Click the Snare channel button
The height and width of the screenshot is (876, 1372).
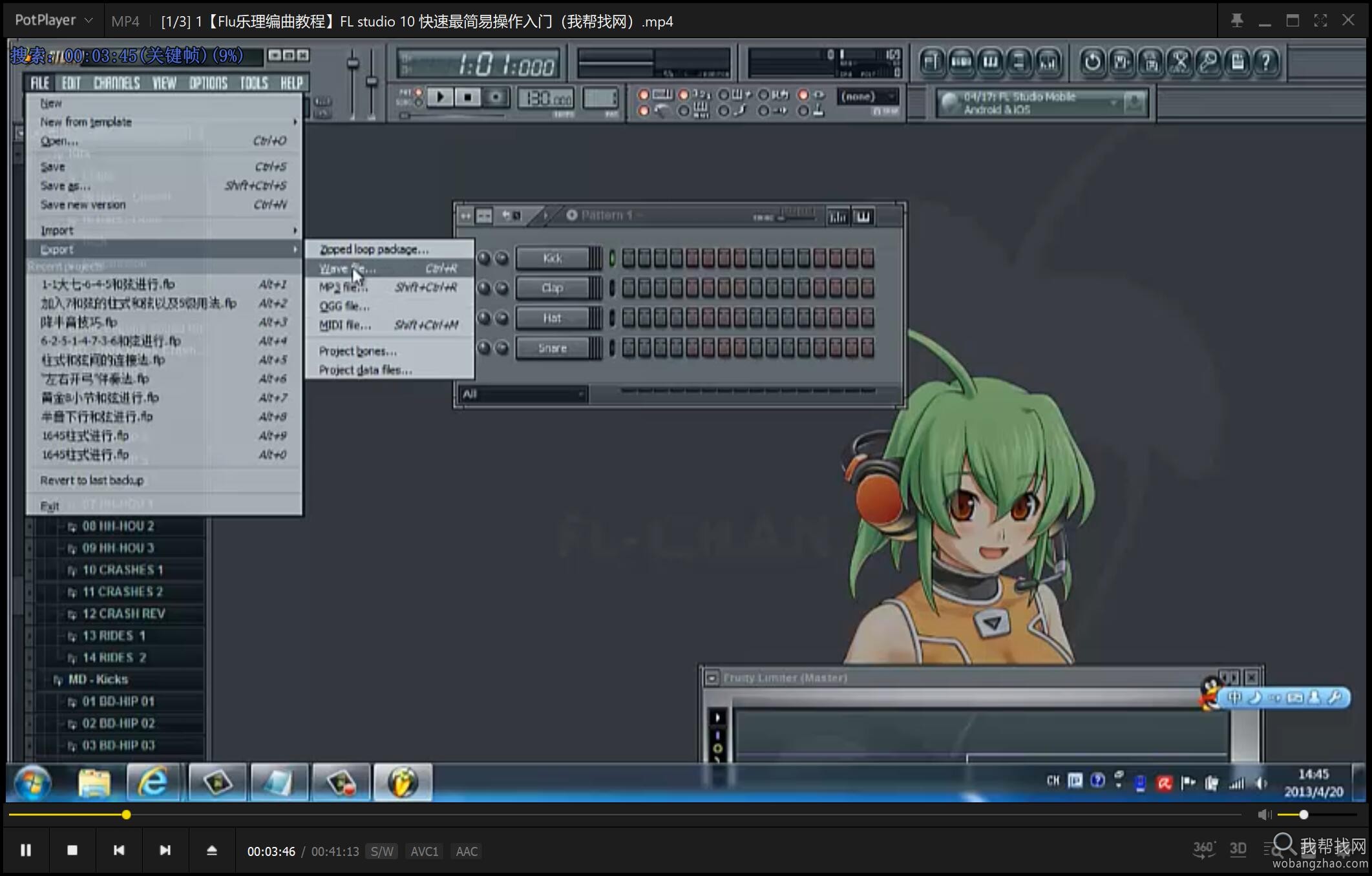553,348
